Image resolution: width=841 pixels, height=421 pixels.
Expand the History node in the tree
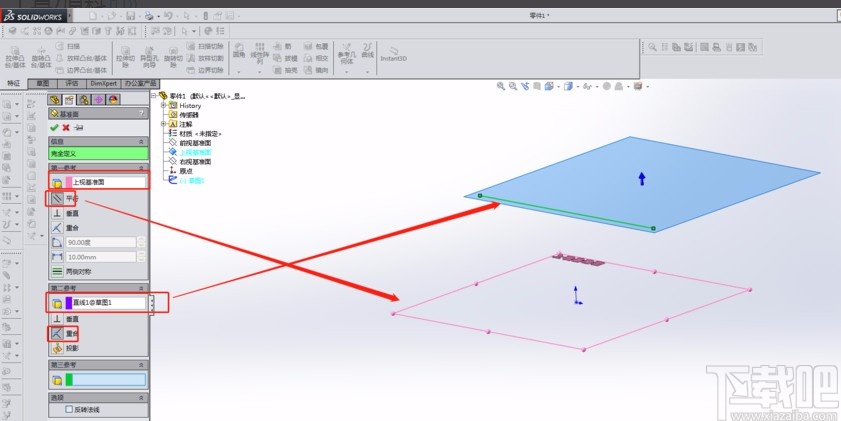(x=164, y=105)
